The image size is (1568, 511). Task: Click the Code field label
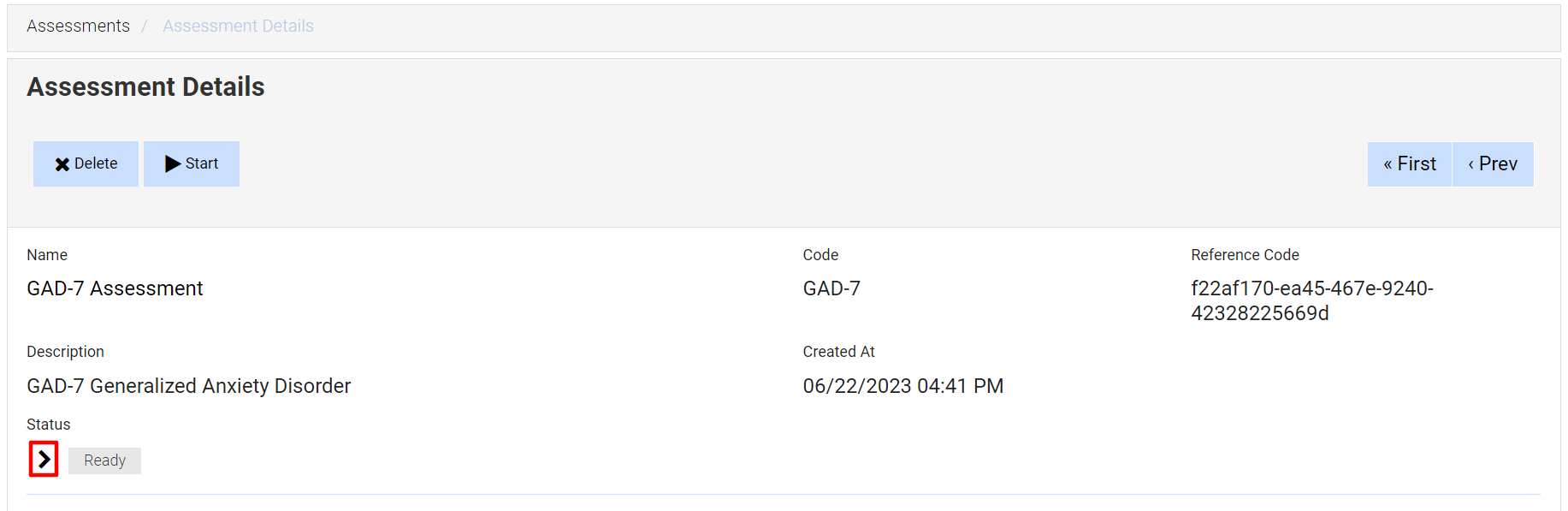click(820, 255)
